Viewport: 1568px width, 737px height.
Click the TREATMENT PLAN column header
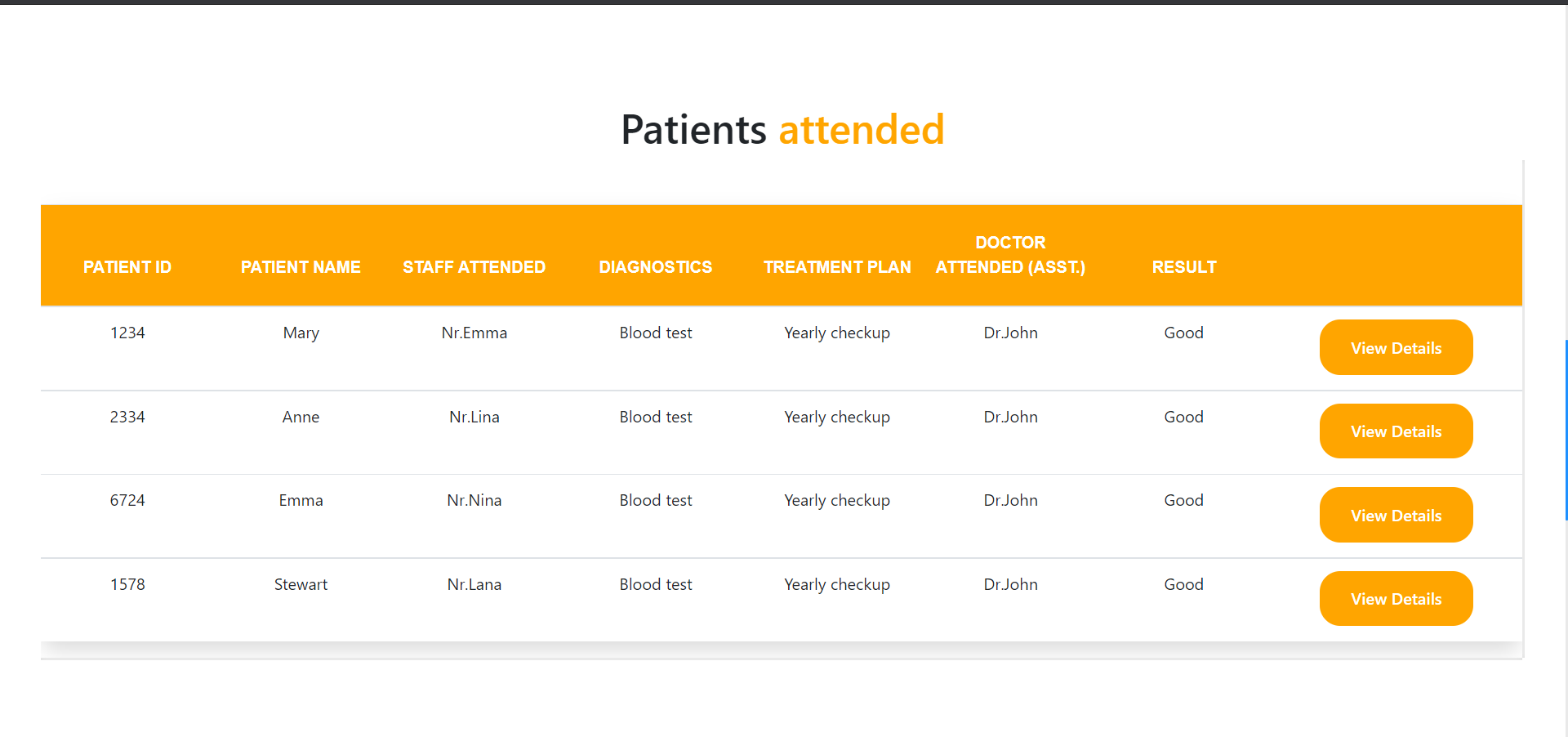tap(837, 267)
